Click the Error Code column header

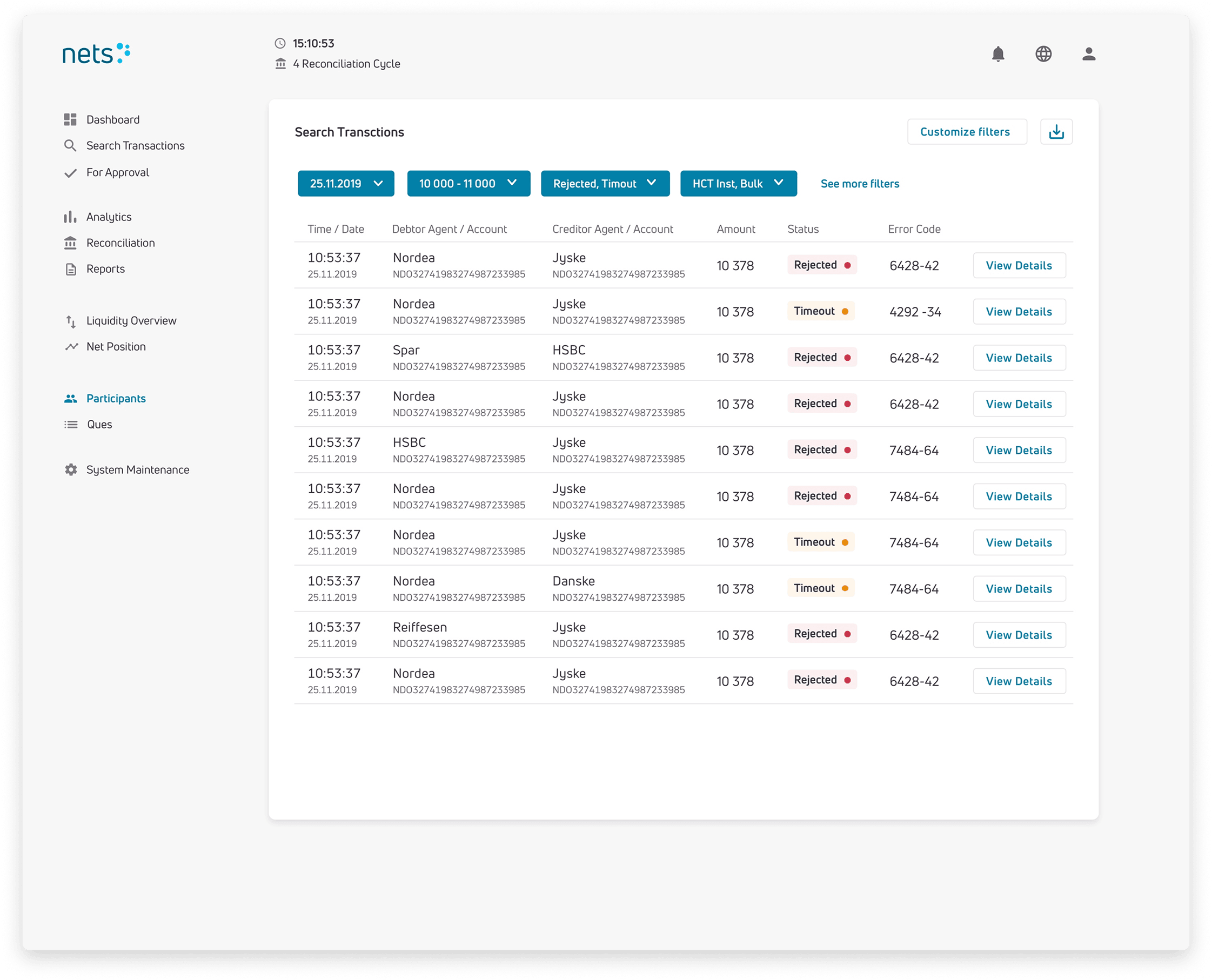(x=914, y=229)
